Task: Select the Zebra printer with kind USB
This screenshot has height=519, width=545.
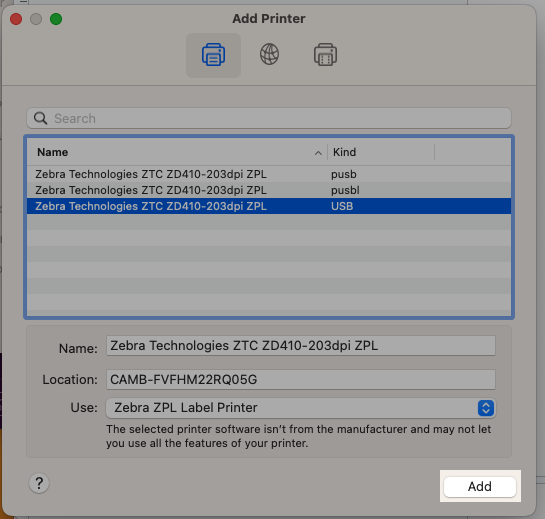Action: click(x=269, y=206)
